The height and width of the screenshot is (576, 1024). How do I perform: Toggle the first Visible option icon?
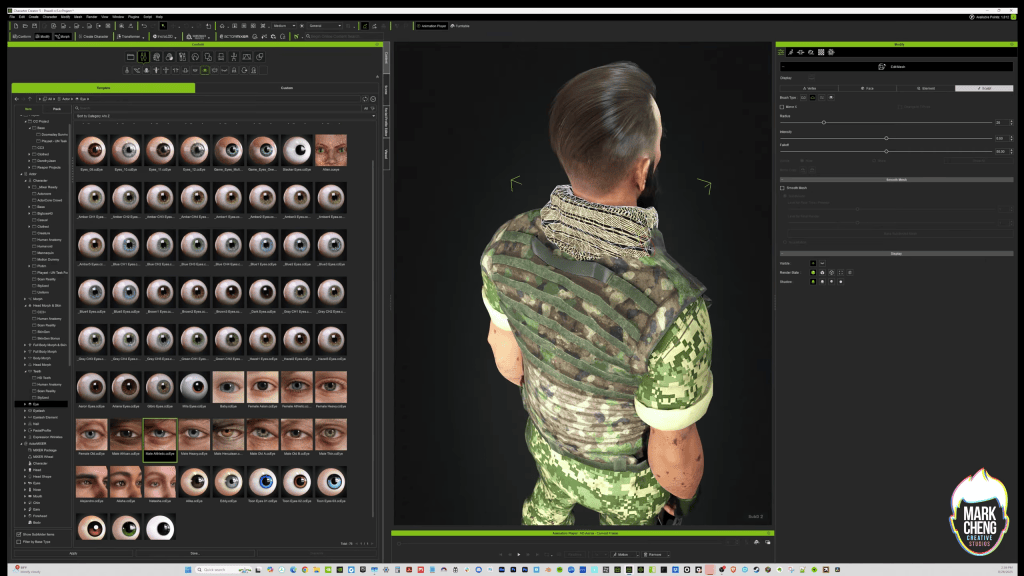pos(813,263)
